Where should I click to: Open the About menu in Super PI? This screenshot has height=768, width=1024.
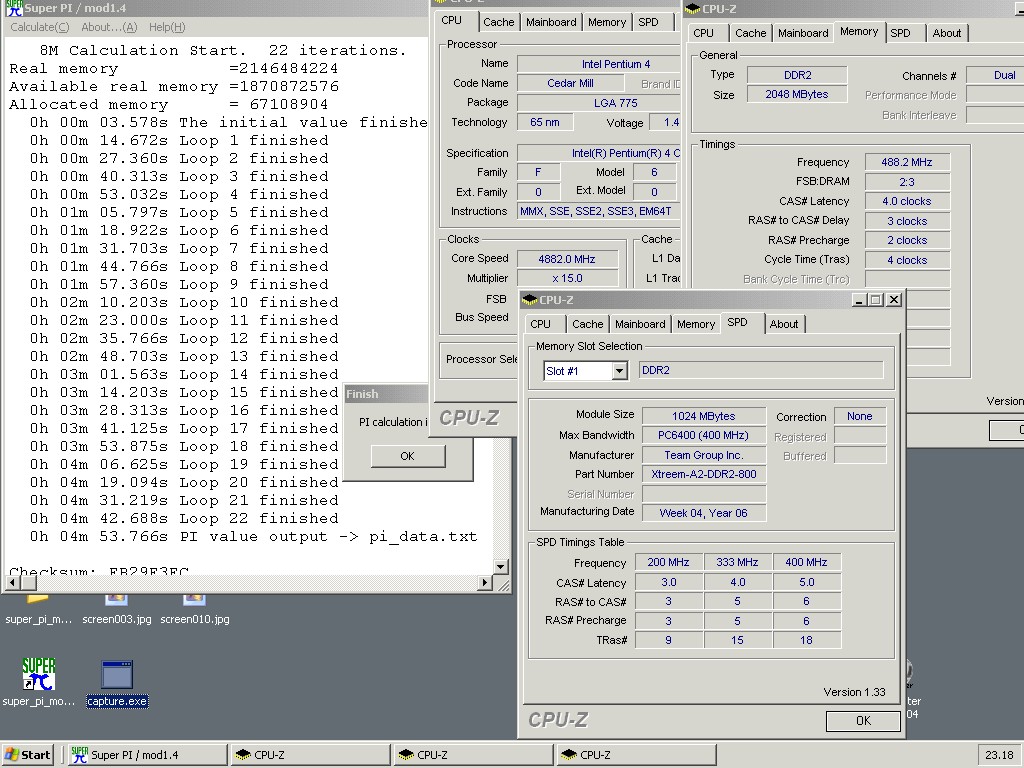pyautogui.click(x=109, y=27)
